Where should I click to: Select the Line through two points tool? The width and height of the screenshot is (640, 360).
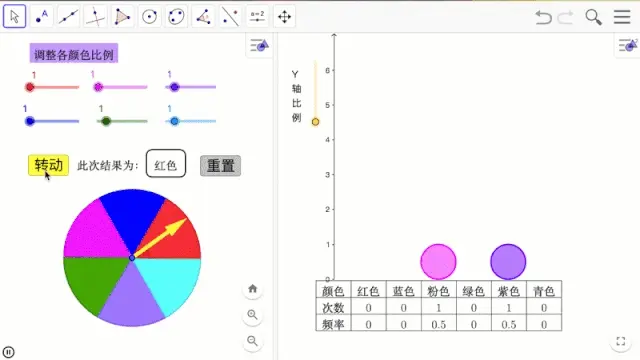[69, 16]
